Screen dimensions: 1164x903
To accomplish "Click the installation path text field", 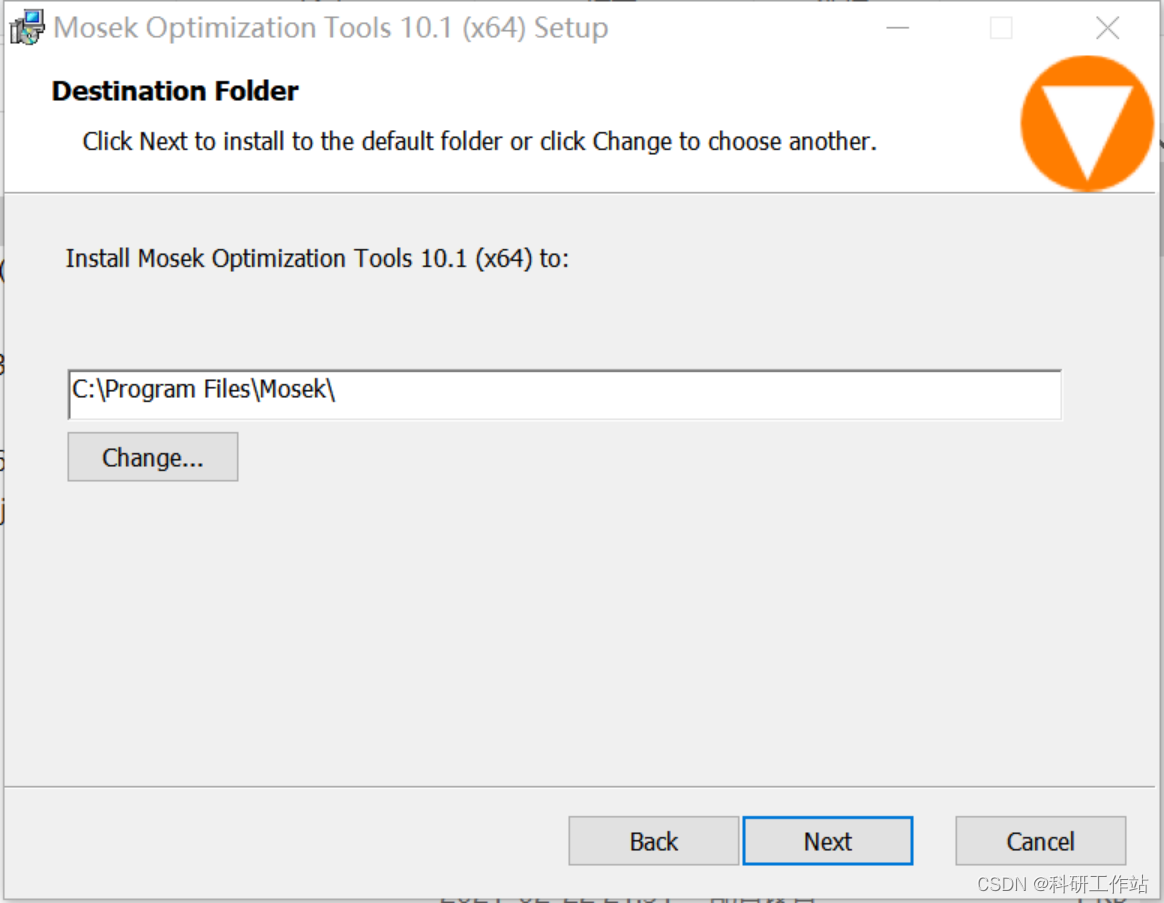I will click(564, 395).
